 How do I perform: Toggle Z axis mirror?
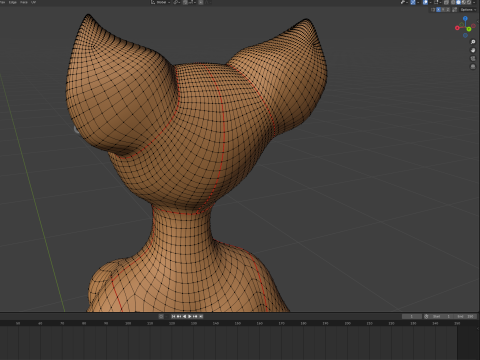click(448, 10)
